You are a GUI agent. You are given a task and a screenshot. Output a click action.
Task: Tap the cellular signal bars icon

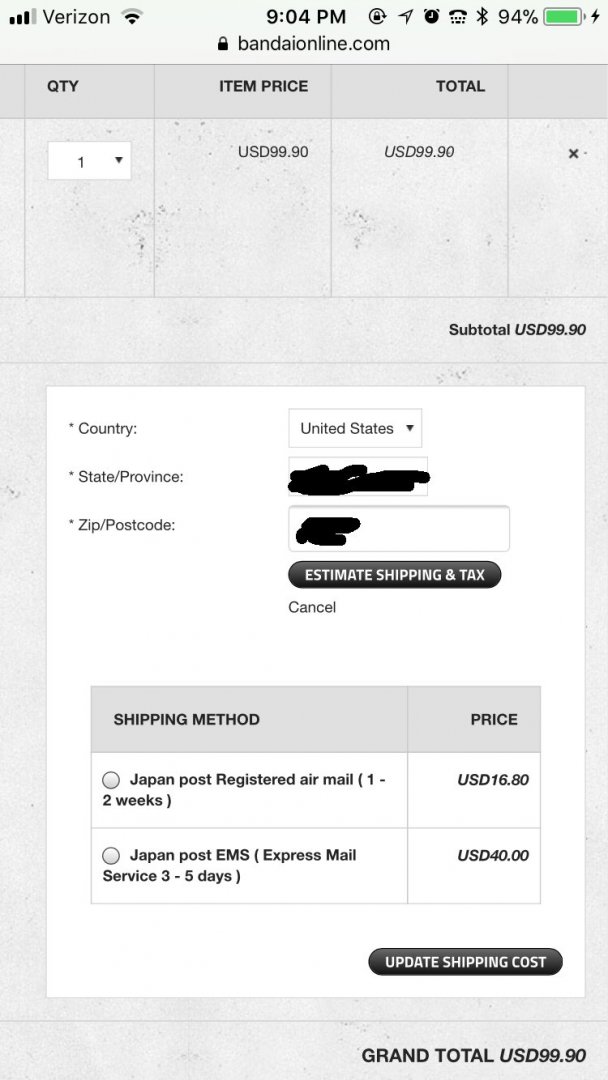click(x=23, y=17)
